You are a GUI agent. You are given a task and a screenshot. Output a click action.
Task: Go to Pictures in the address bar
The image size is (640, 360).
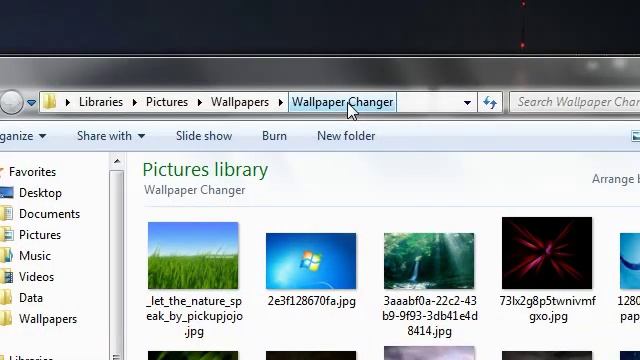[167, 102]
